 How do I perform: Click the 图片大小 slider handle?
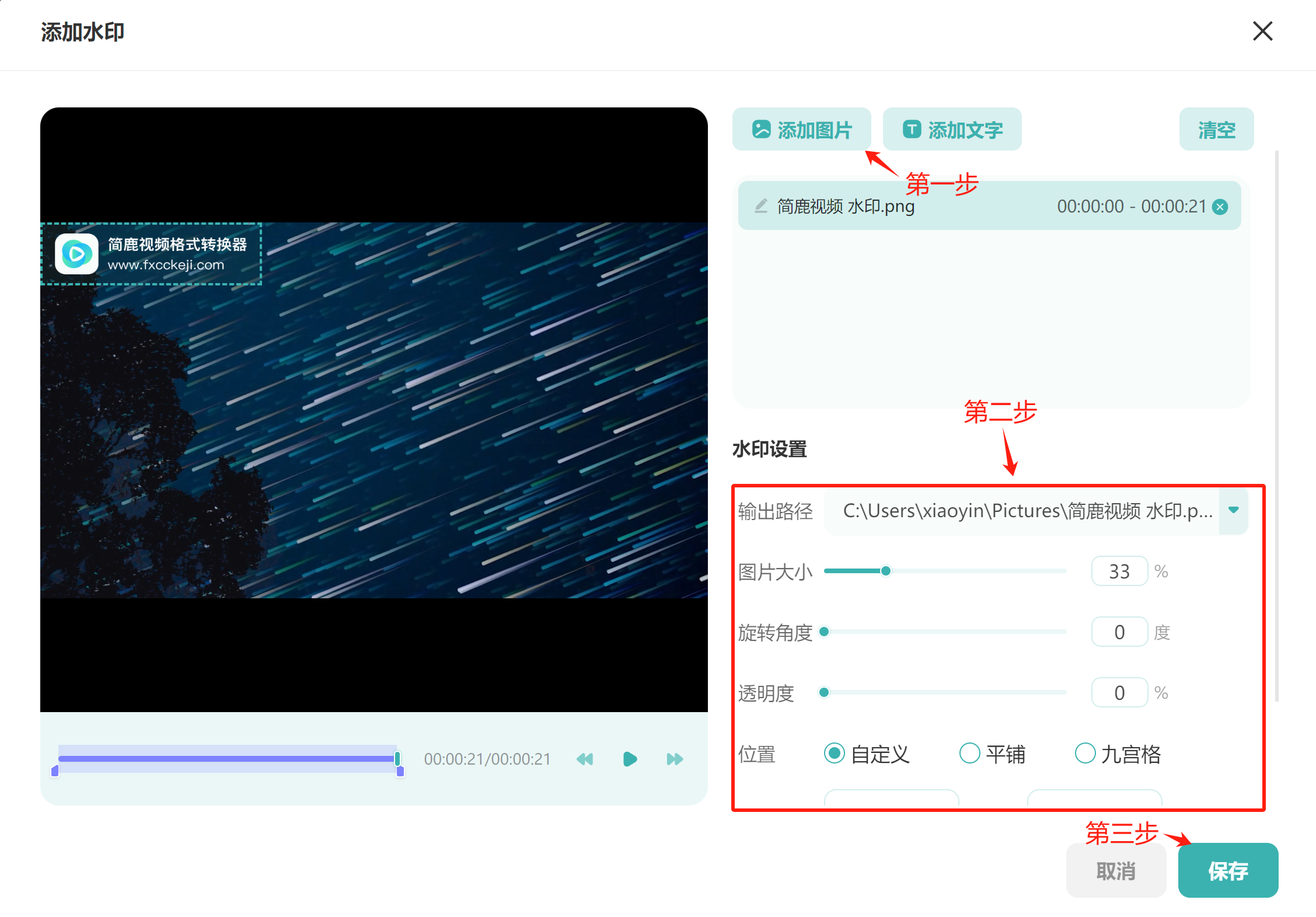tap(886, 570)
